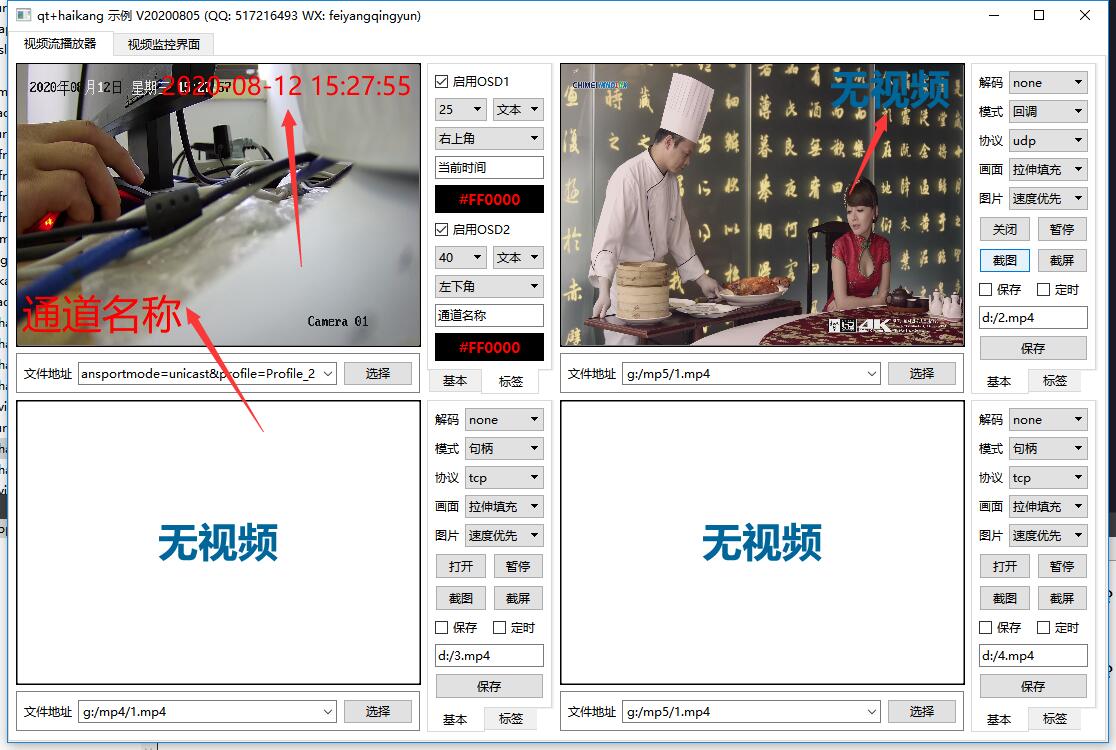
Task: Open the OSD1 position 右上角 dropdown
Action: point(488,138)
